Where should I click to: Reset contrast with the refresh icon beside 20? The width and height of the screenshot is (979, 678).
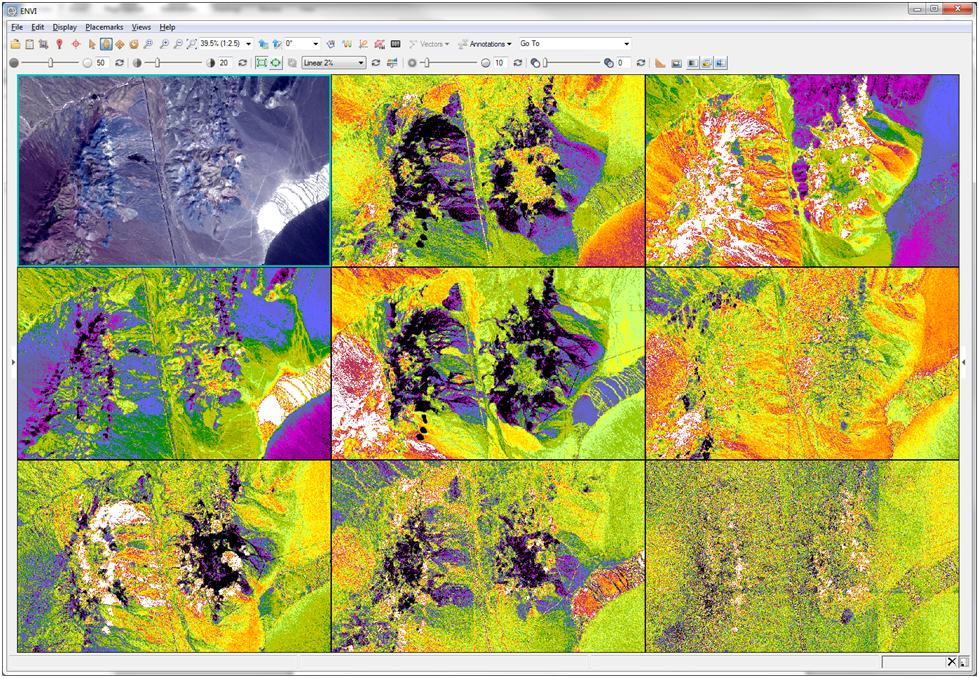[x=243, y=63]
